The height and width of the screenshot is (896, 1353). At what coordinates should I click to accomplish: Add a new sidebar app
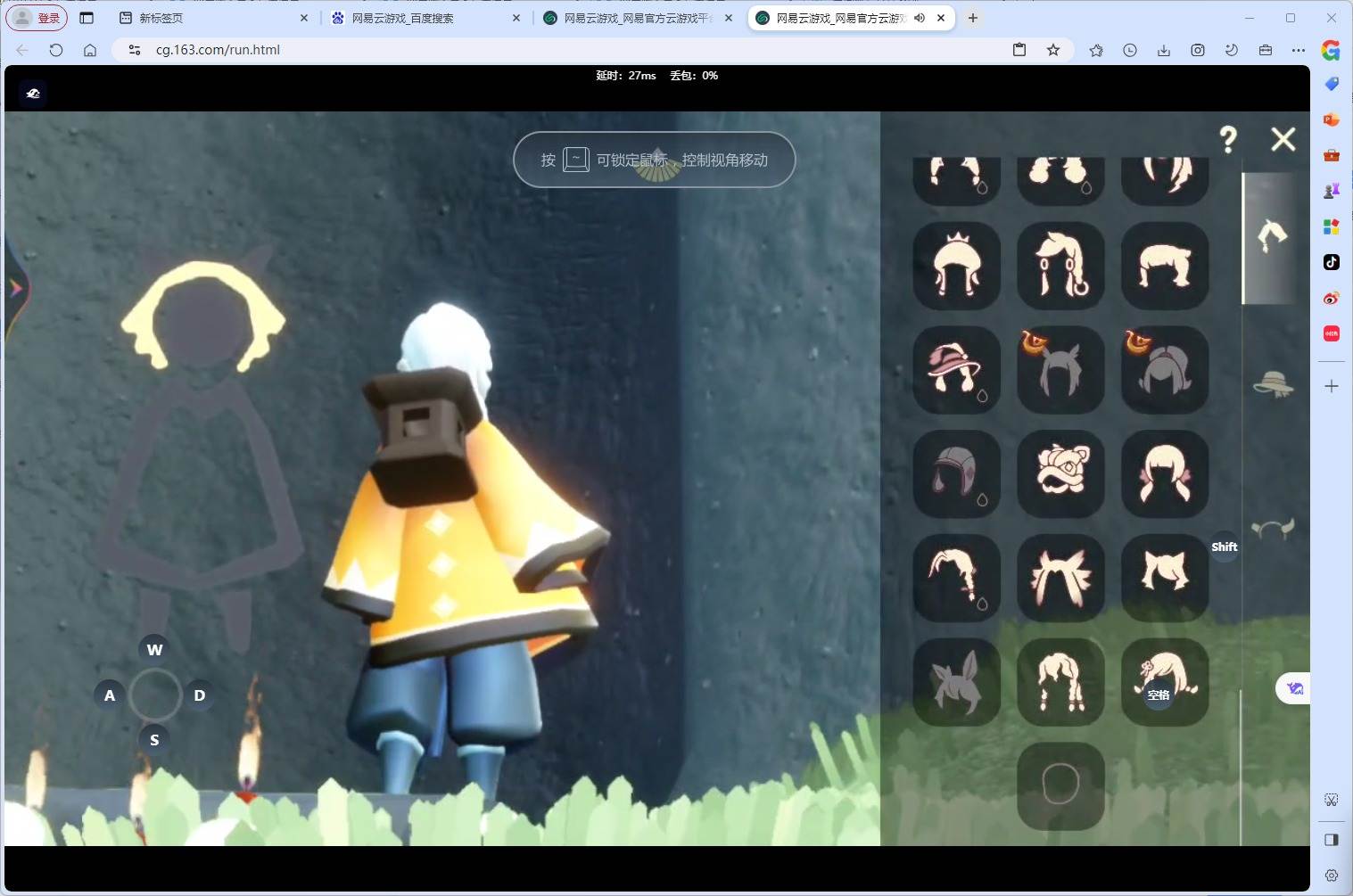(1332, 386)
